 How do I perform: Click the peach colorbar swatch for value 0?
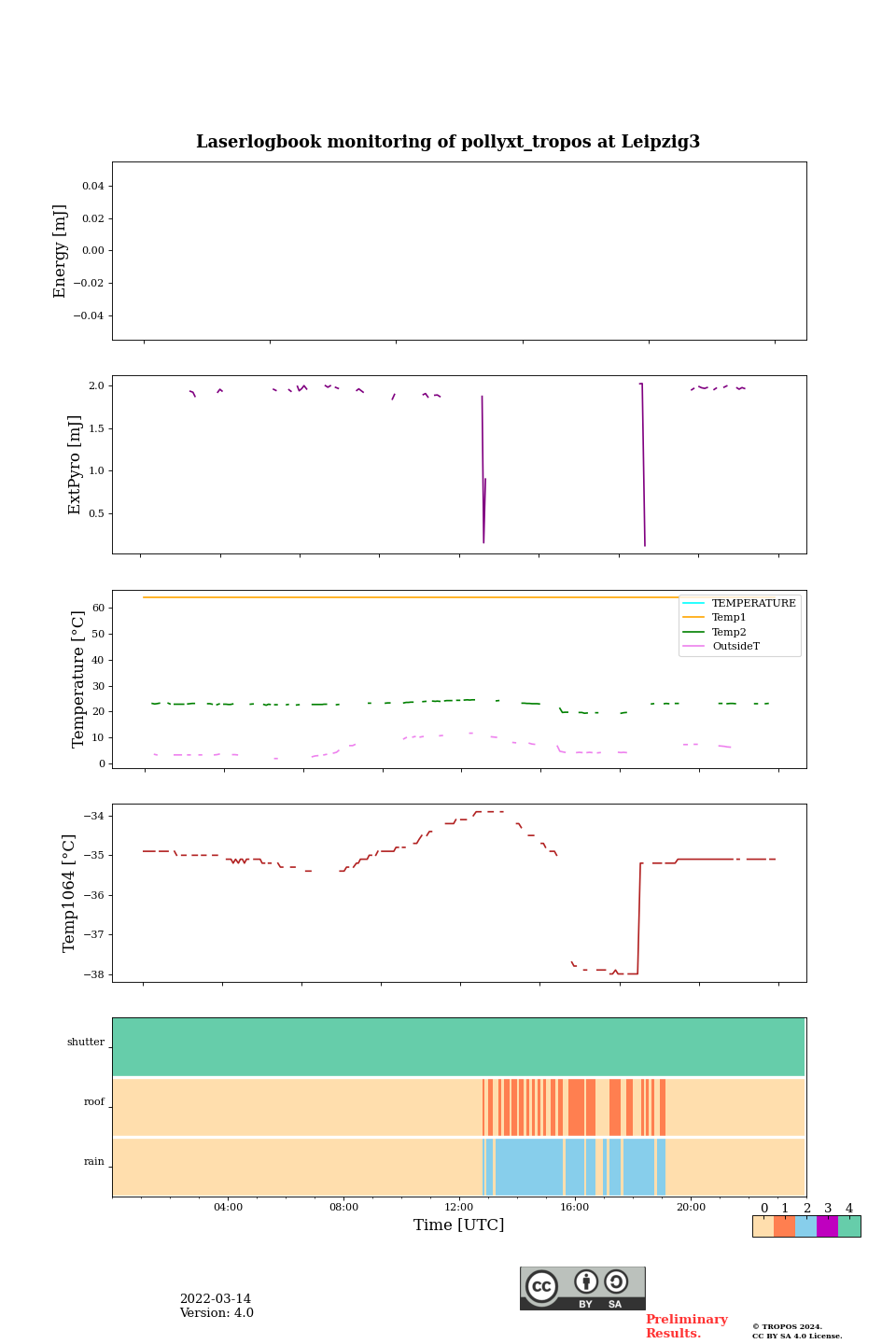click(x=763, y=1226)
